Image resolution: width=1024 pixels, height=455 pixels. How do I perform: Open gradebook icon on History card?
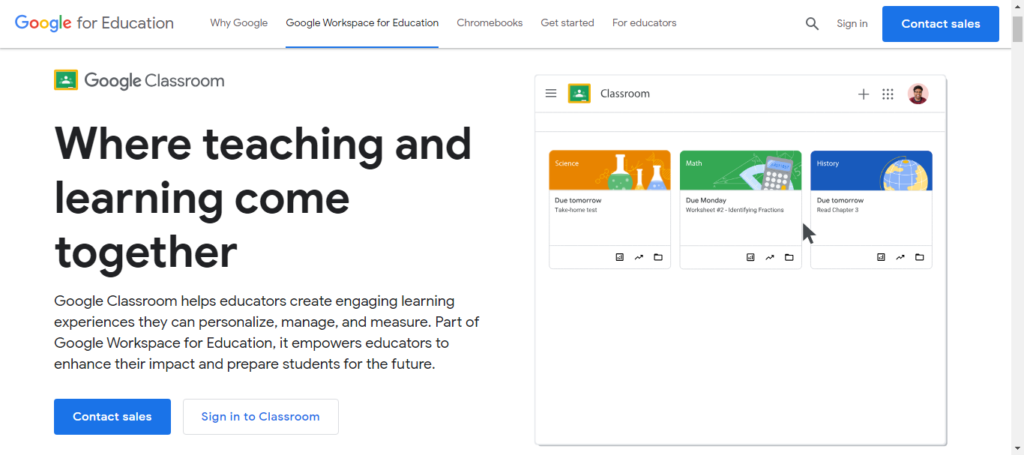pos(881,257)
